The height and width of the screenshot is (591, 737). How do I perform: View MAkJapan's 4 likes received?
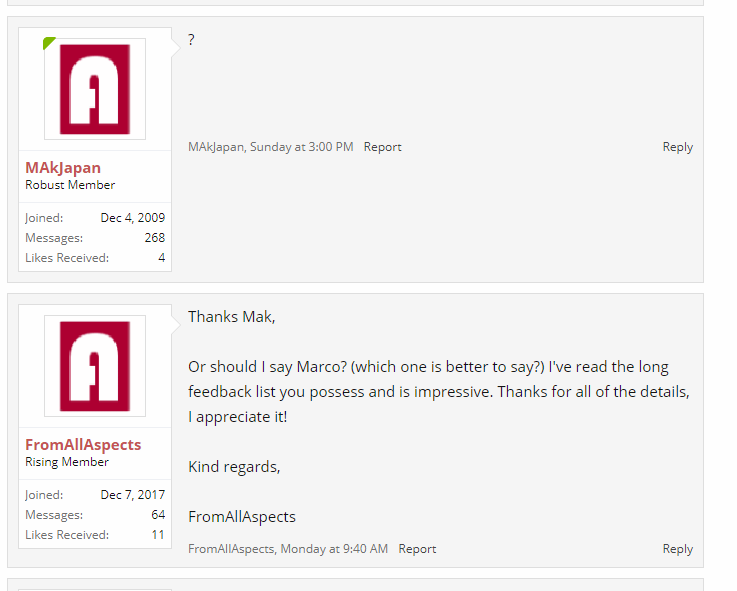pyautogui.click(x=162, y=258)
